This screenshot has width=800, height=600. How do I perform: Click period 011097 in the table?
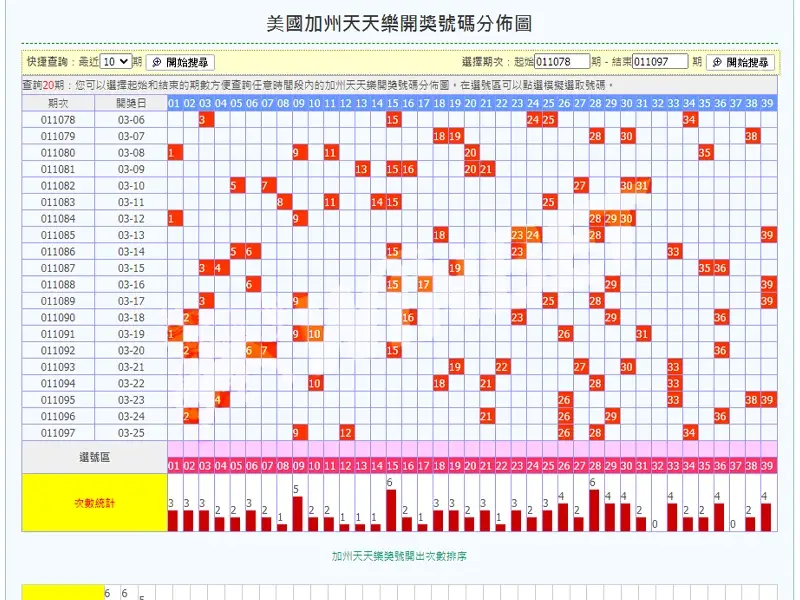coord(58,433)
